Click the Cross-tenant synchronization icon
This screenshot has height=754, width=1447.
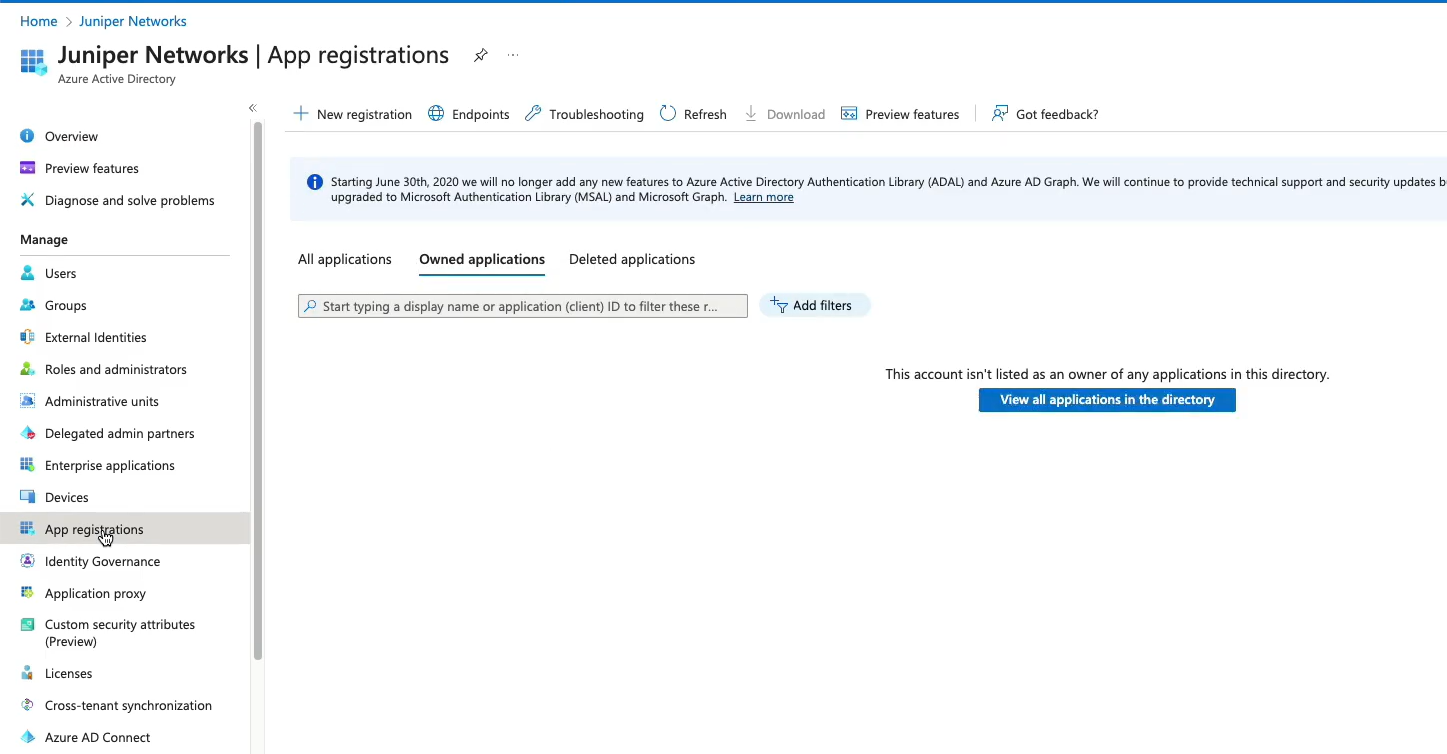tap(27, 705)
